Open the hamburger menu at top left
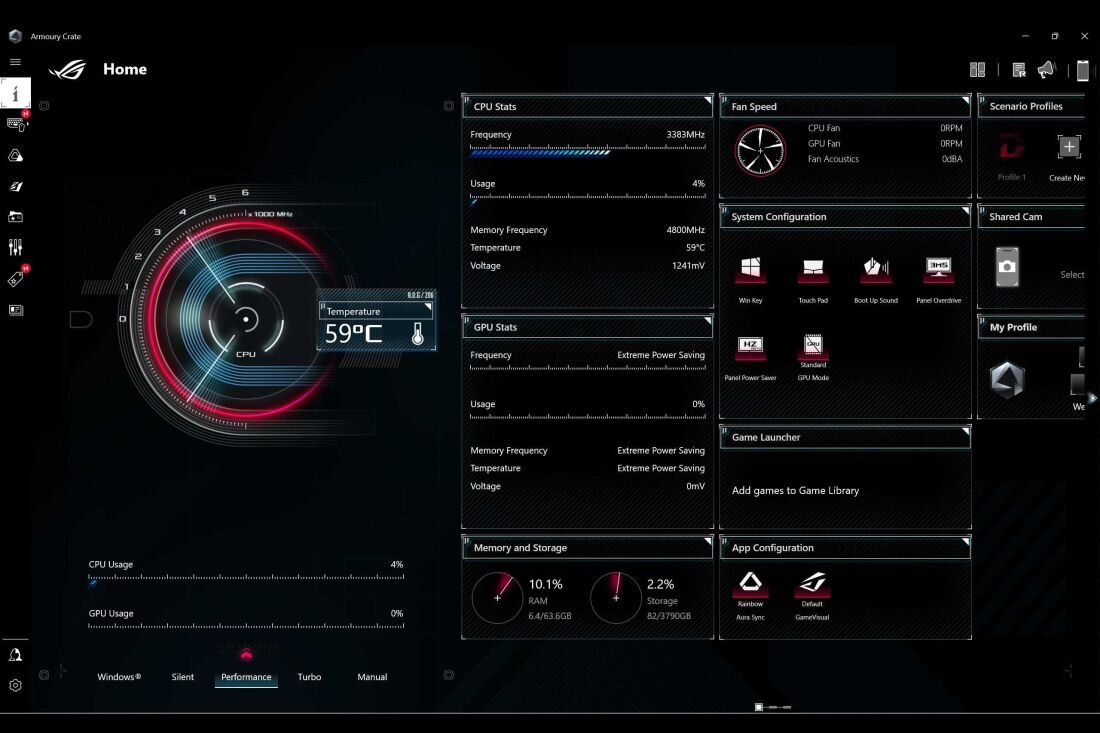Screen dimensions: 1100x733 pyautogui.click(x=15, y=61)
